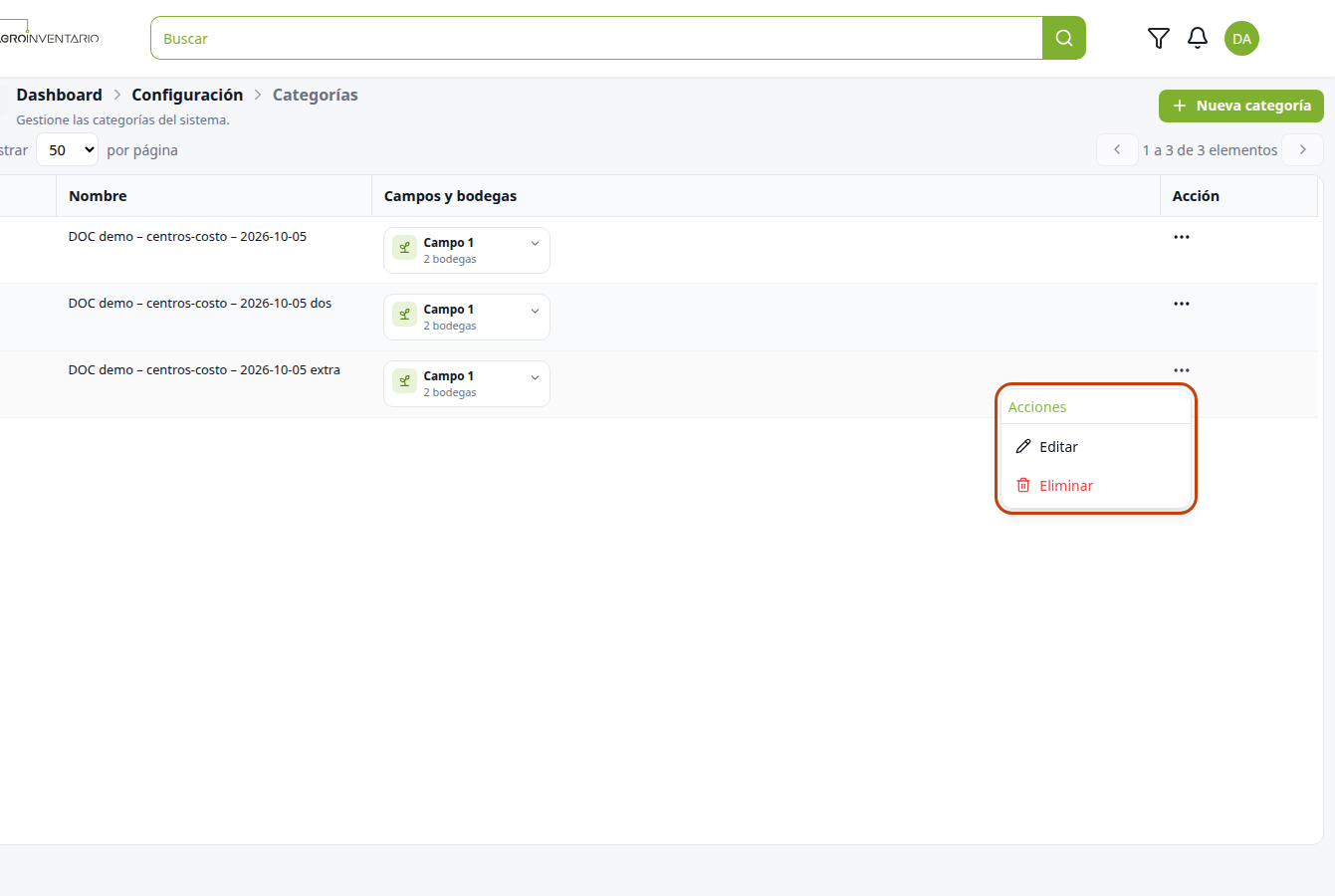The height and width of the screenshot is (896, 1335).
Task: Click the green search magnifier button
Action: tap(1063, 38)
